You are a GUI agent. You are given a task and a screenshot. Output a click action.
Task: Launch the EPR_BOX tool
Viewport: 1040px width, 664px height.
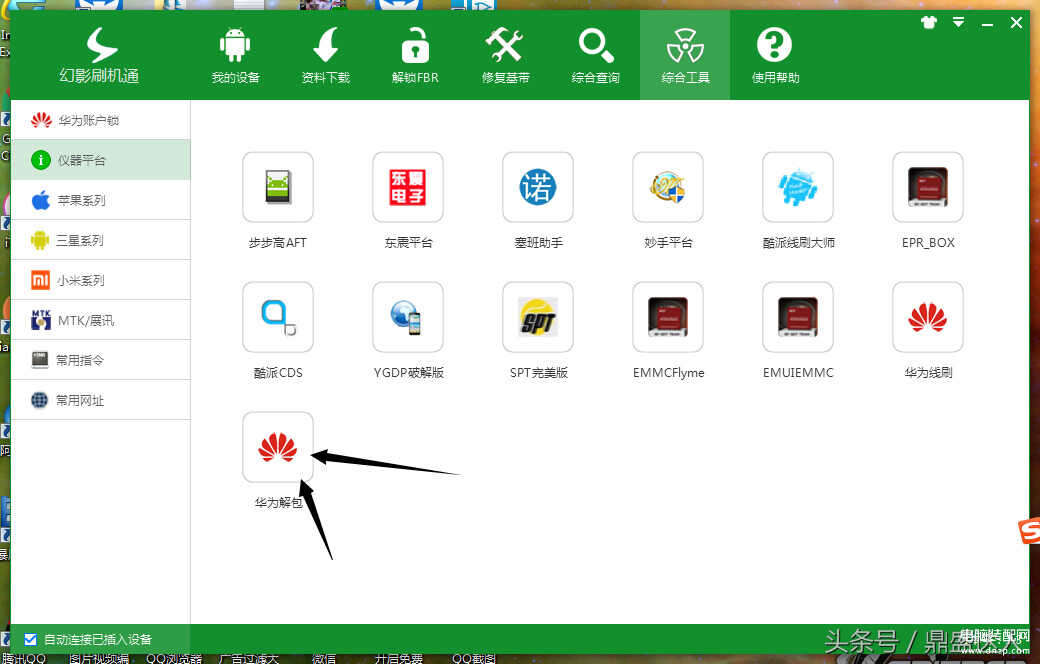click(927, 188)
